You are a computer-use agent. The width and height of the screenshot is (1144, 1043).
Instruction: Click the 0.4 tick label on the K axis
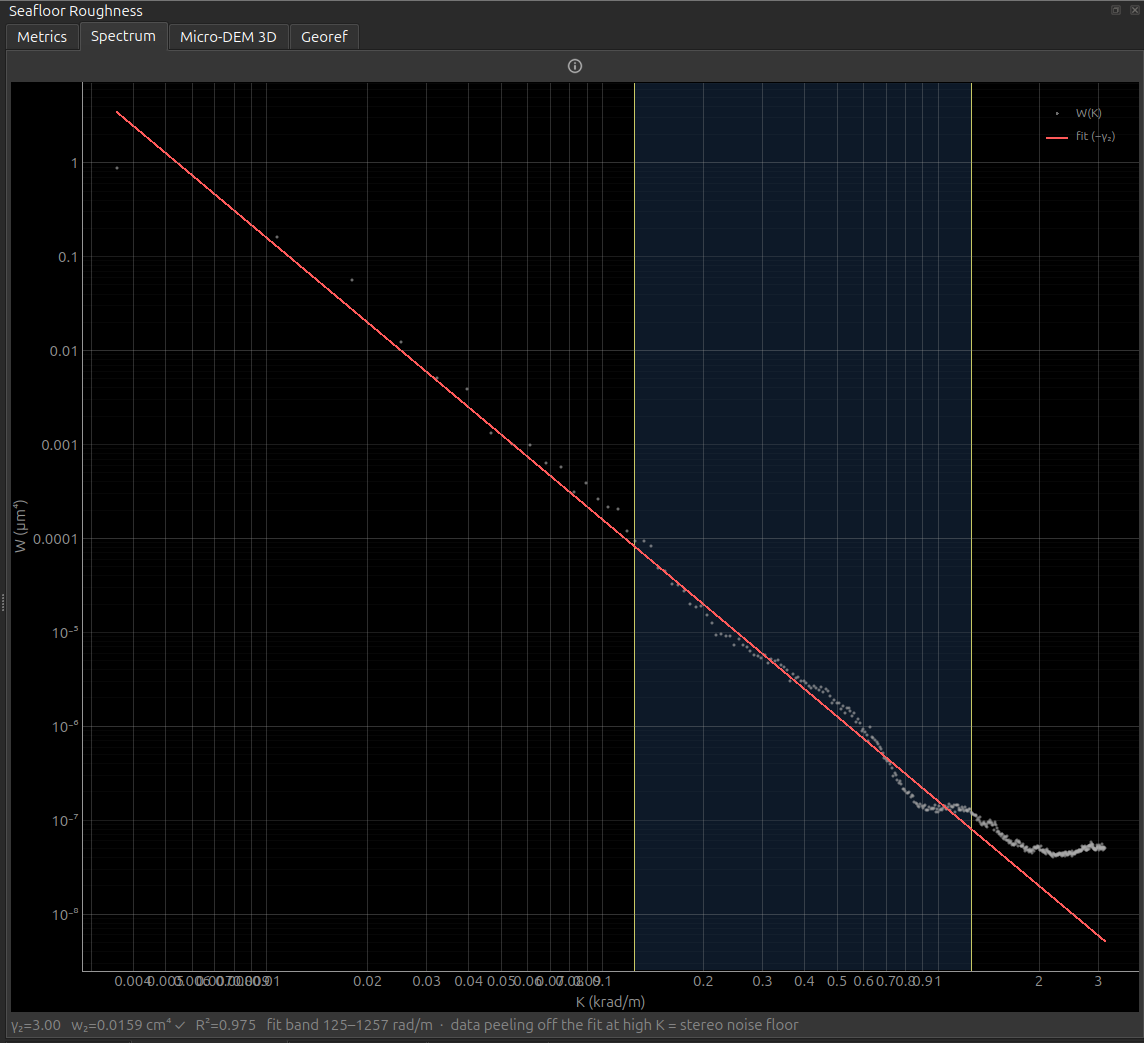click(x=804, y=981)
